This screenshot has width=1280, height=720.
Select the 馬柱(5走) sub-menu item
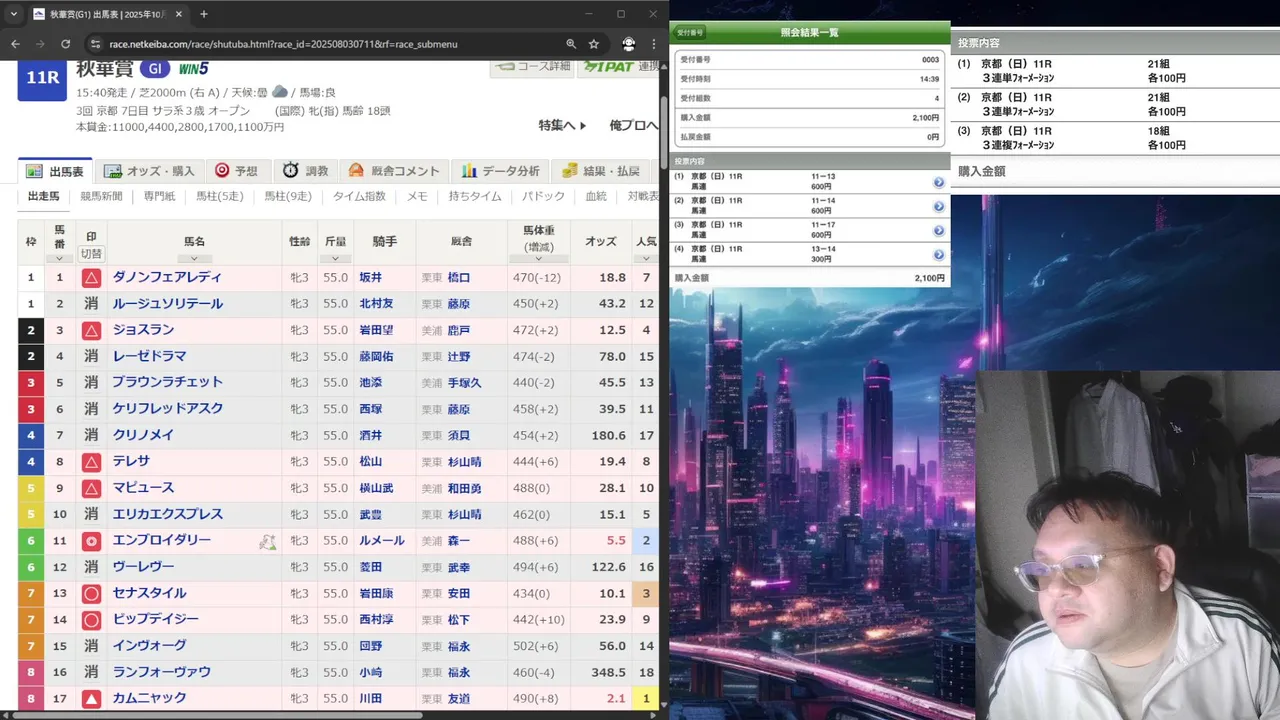219,196
